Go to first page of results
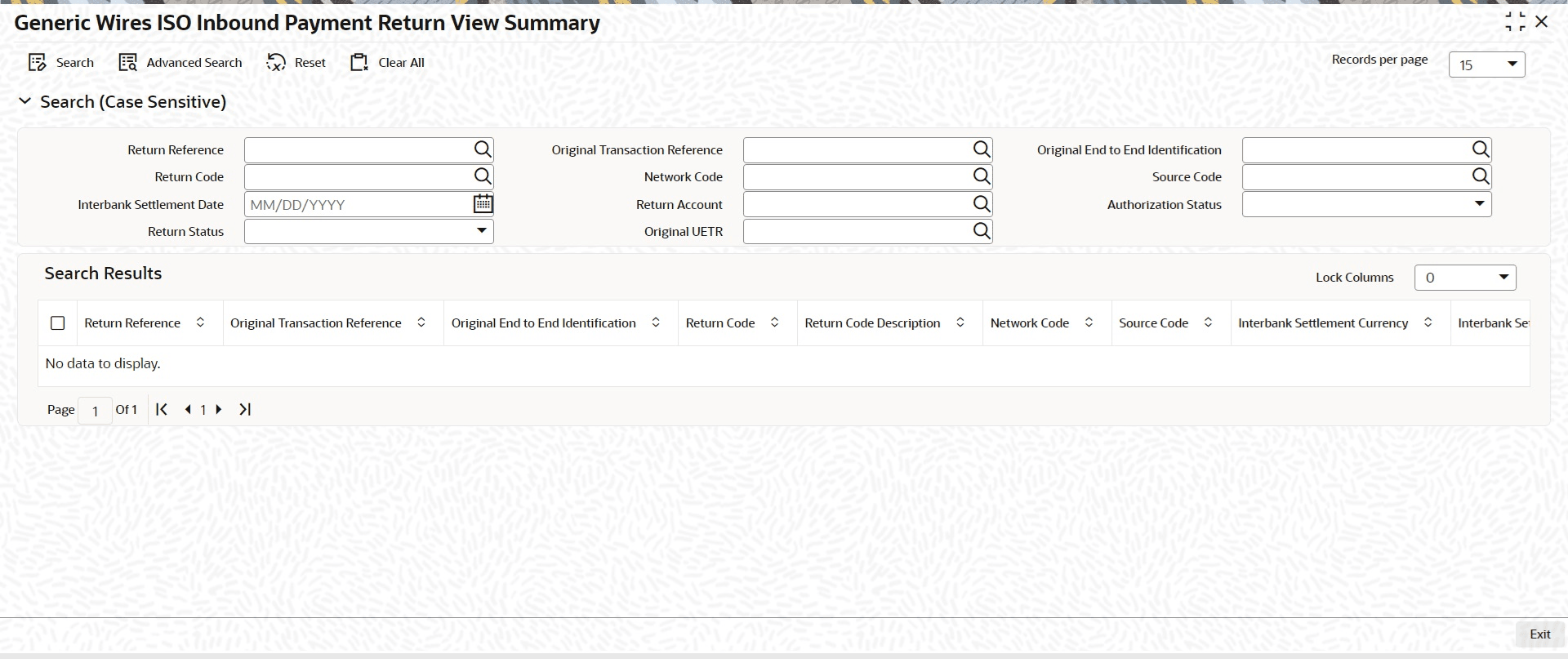1568x663 pixels. [162, 410]
